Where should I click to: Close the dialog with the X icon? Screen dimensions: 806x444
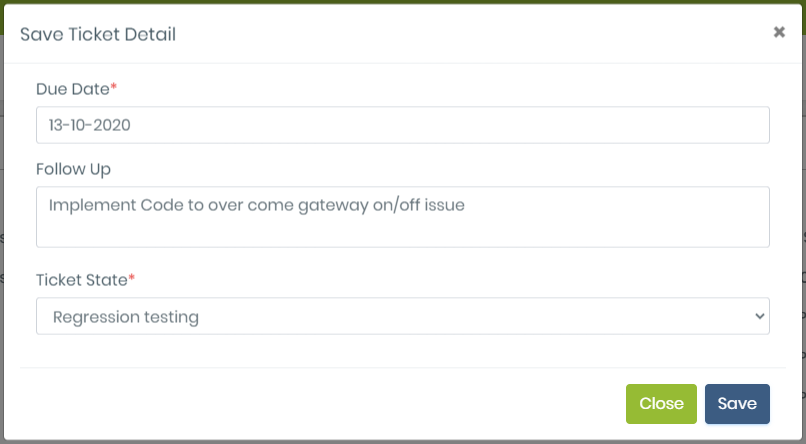point(779,32)
